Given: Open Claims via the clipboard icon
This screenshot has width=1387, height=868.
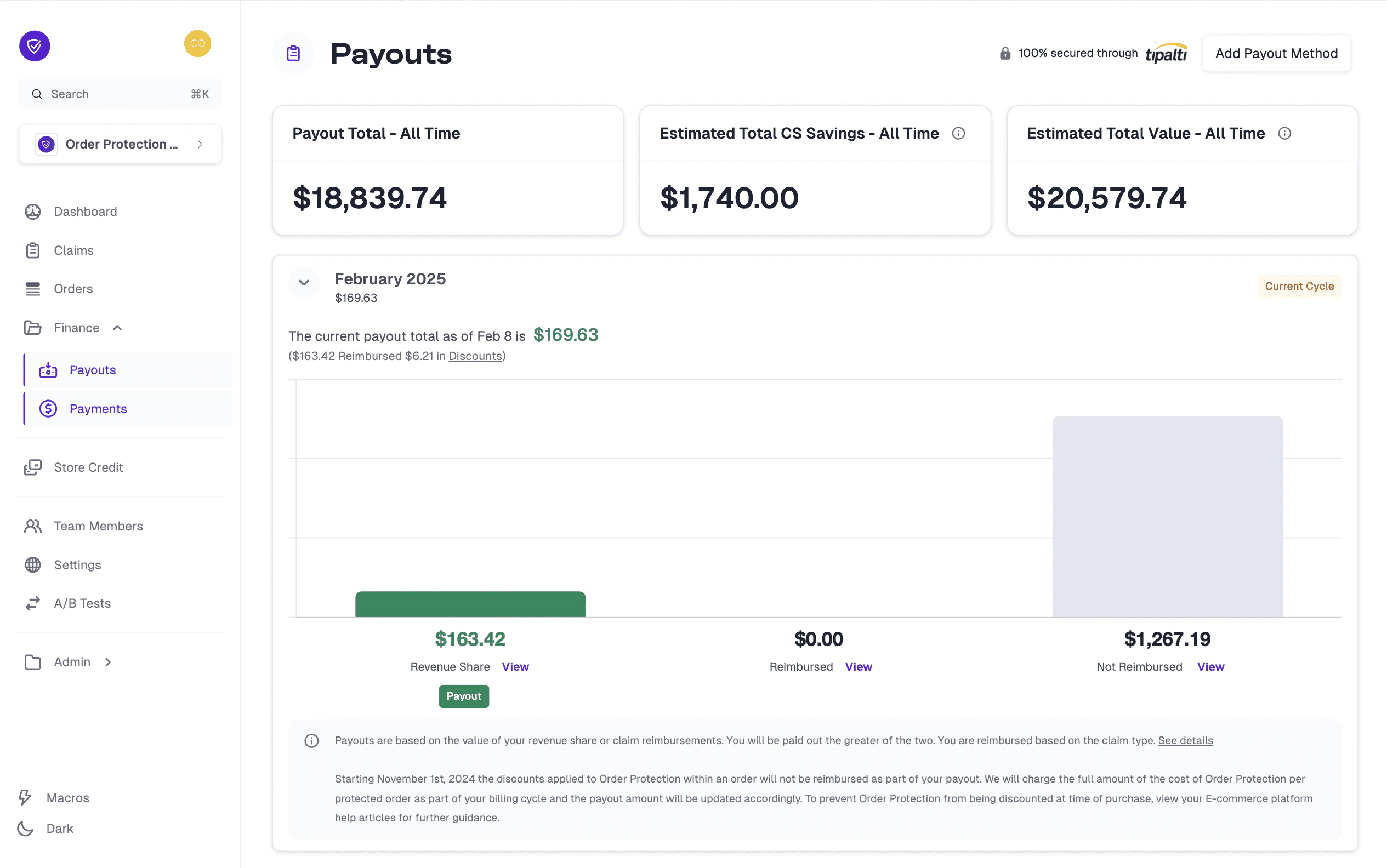Looking at the screenshot, I should tap(33, 250).
